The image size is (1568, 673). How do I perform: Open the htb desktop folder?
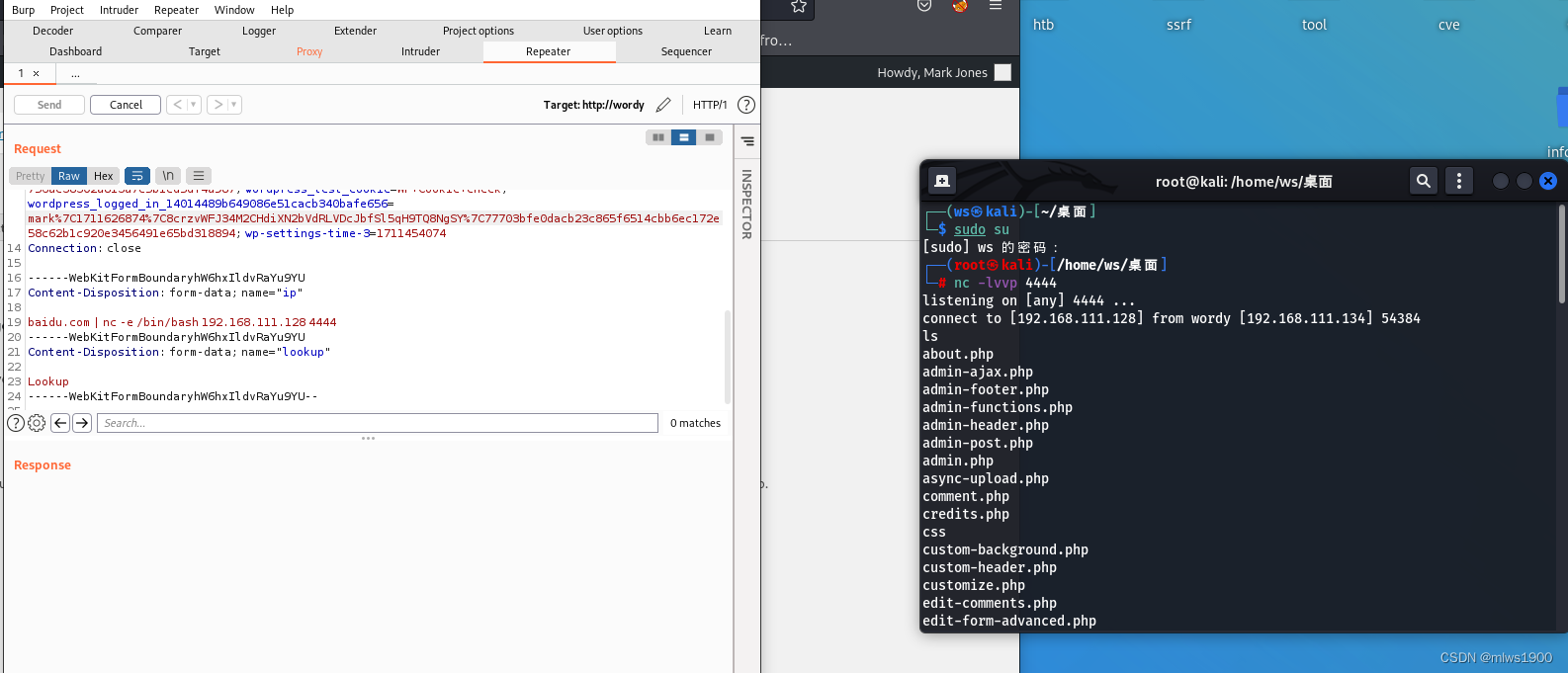tap(1043, 25)
